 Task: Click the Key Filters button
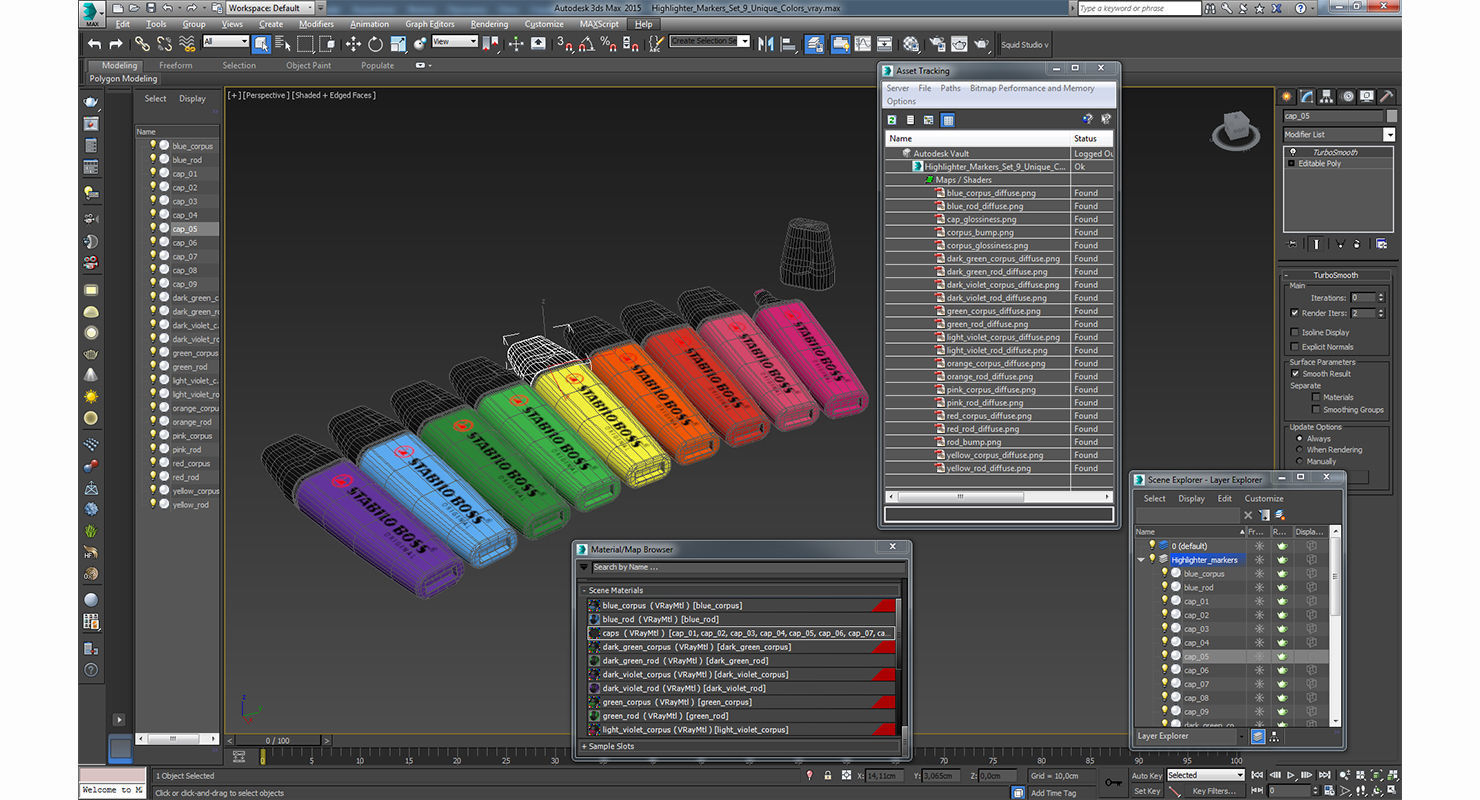(x=1214, y=791)
